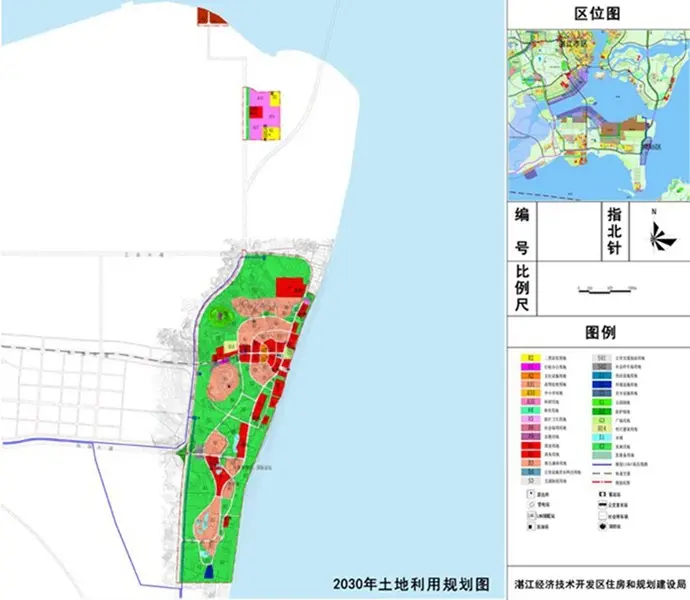Viewport: 690px width, 600px height.
Task: Click the circular green park feature on map
Action: [x=222, y=315]
